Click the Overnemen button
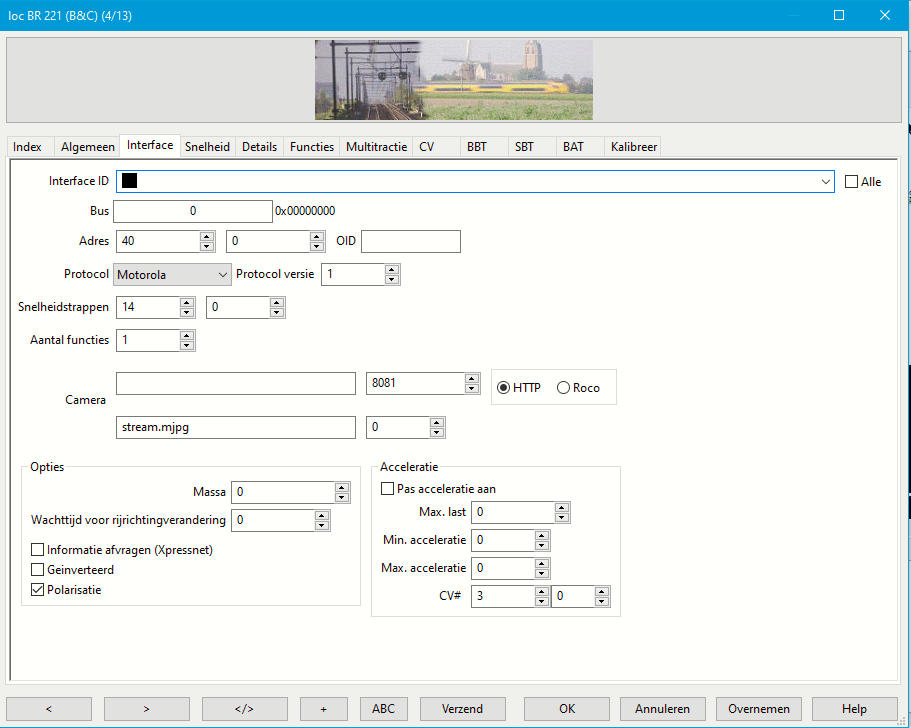Viewport: 911px width, 728px height. [758, 709]
